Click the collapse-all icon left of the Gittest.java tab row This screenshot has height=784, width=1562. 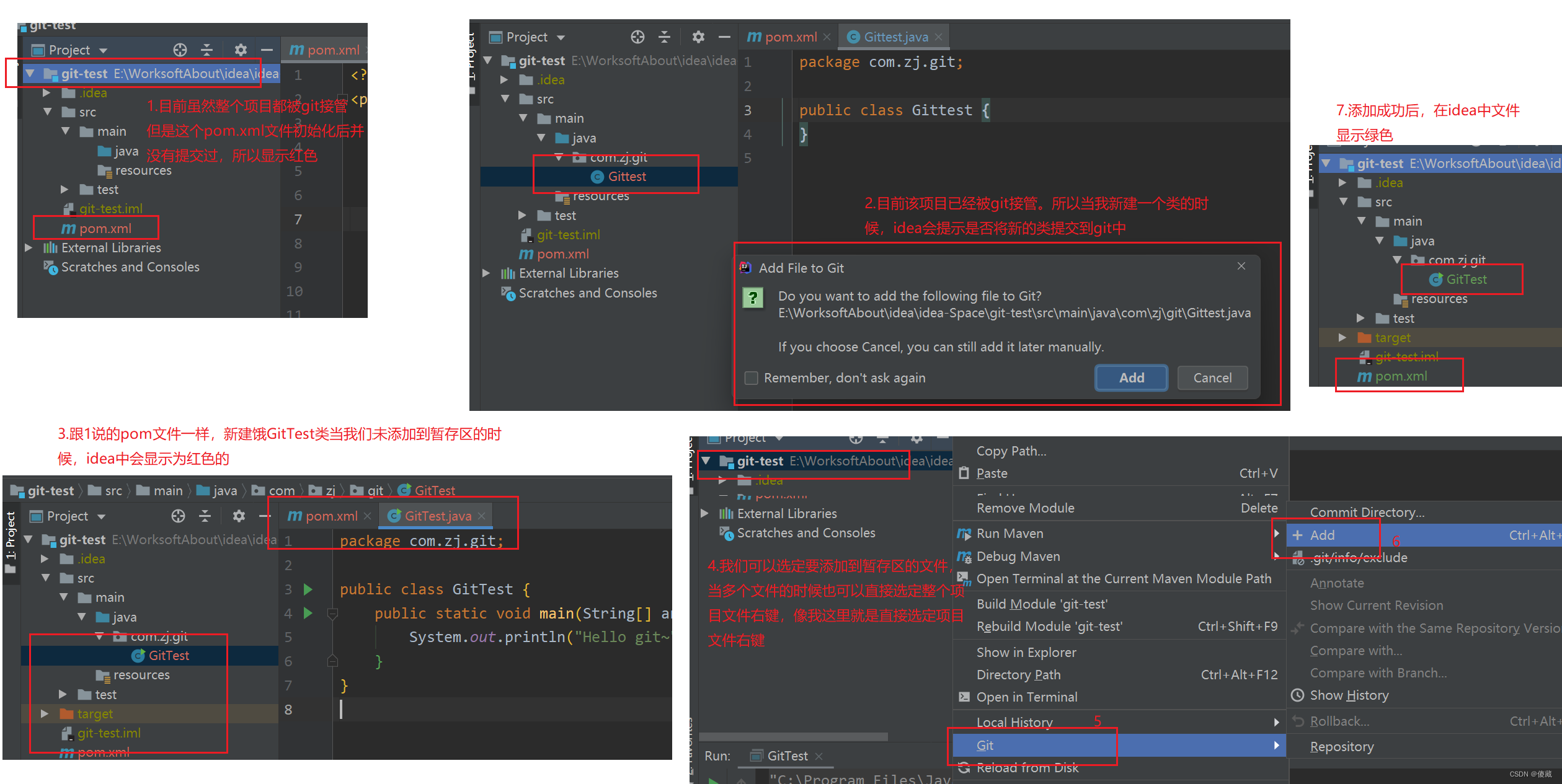click(x=664, y=37)
